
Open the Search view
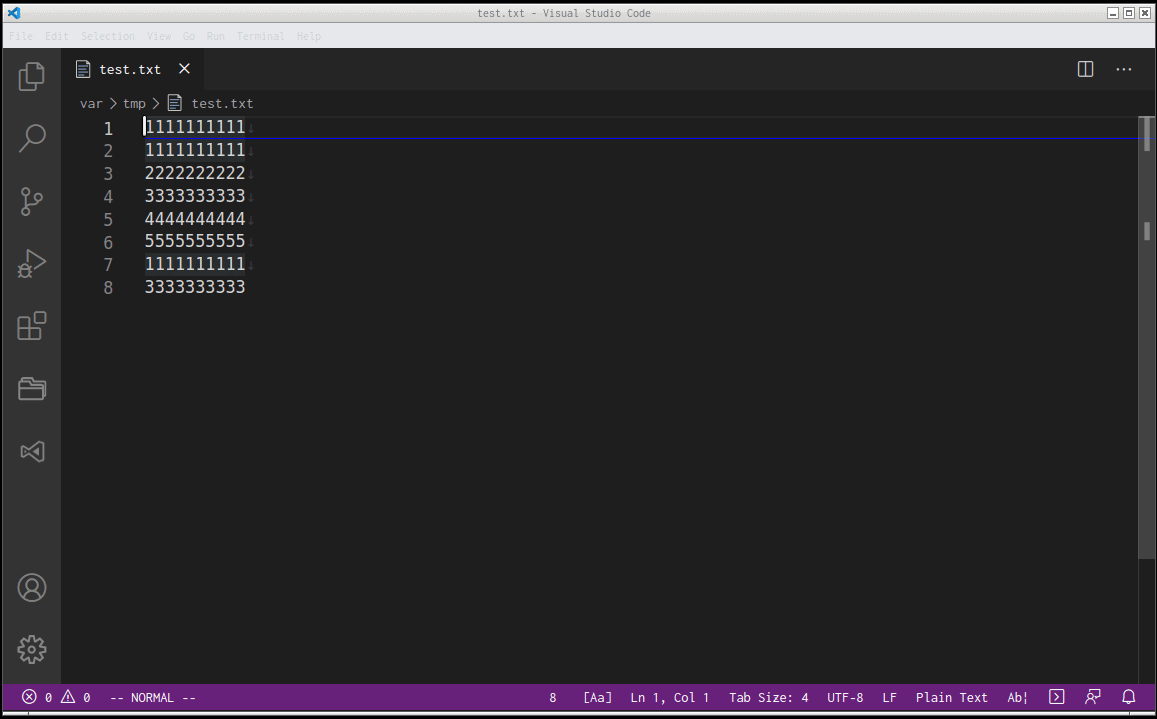point(31,138)
